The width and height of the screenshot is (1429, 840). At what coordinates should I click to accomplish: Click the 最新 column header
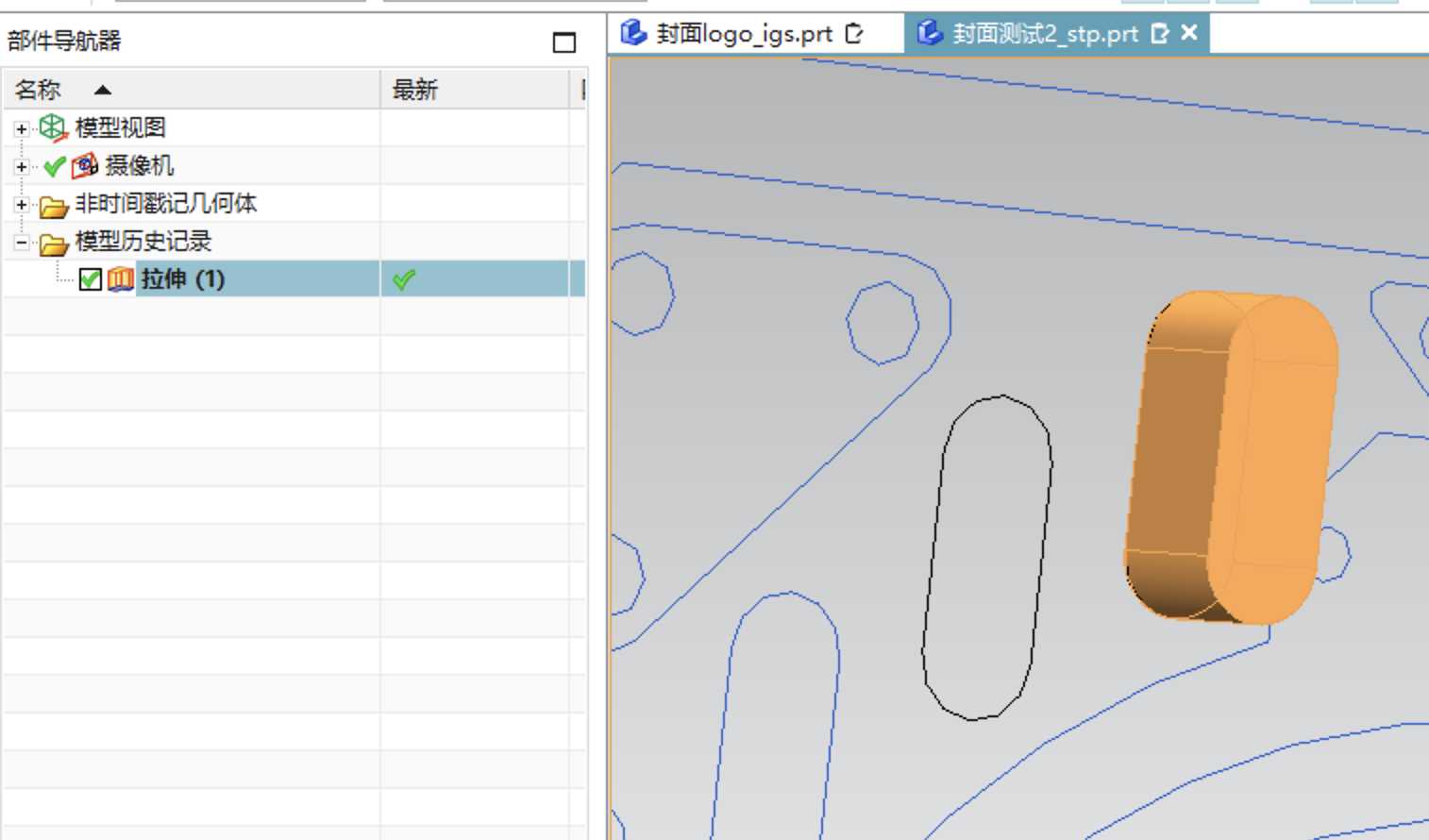pos(475,90)
